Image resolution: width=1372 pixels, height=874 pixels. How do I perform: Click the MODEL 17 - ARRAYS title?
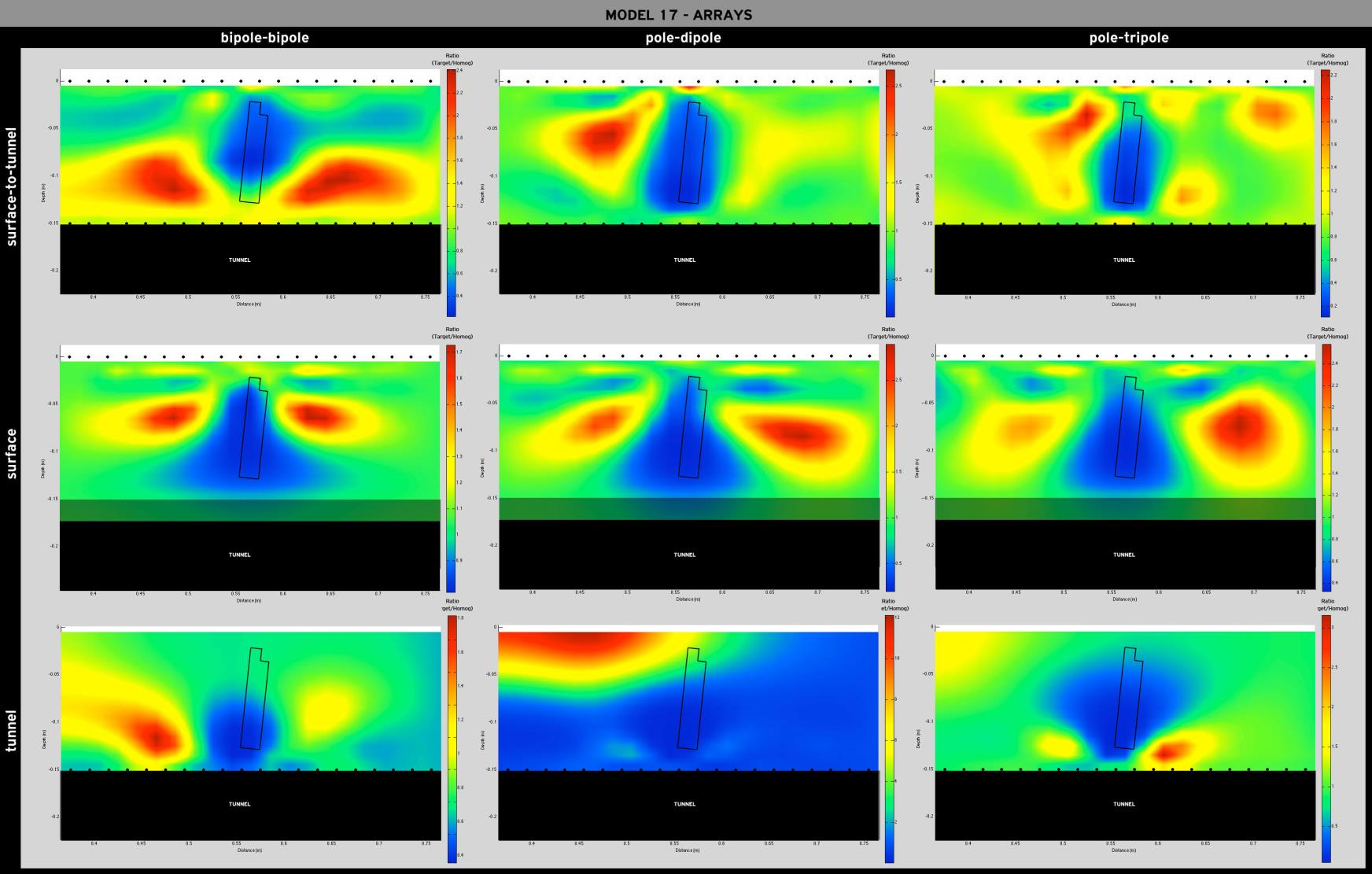pyautogui.click(x=679, y=15)
